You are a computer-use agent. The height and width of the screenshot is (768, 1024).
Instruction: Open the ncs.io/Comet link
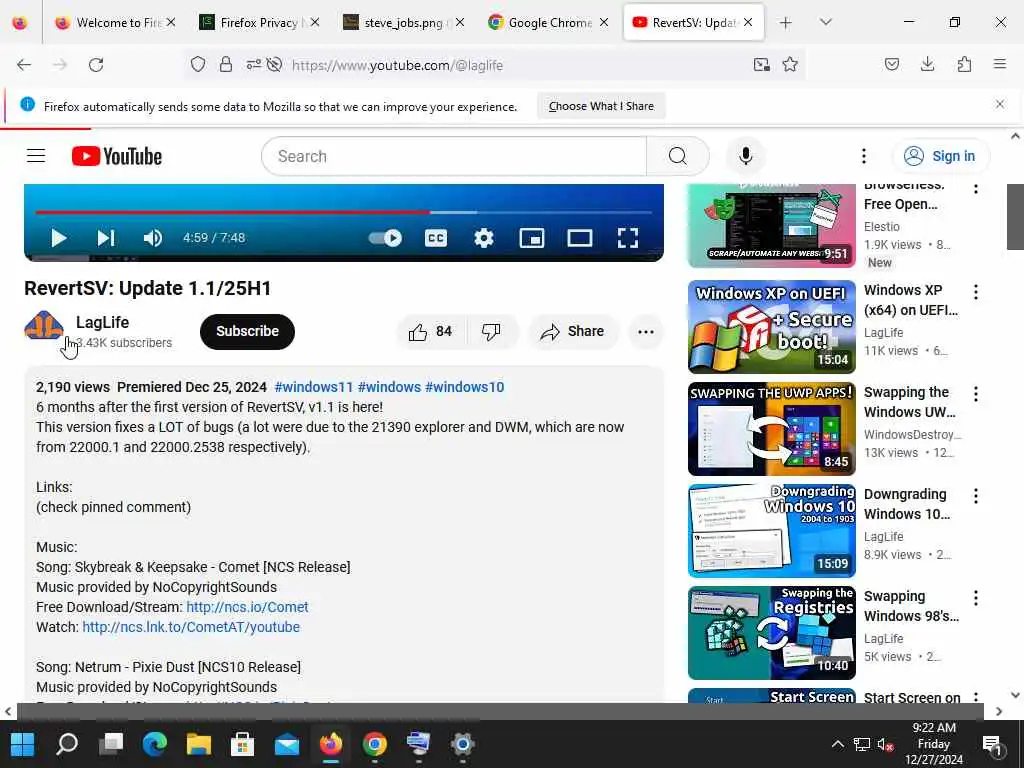(248, 607)
